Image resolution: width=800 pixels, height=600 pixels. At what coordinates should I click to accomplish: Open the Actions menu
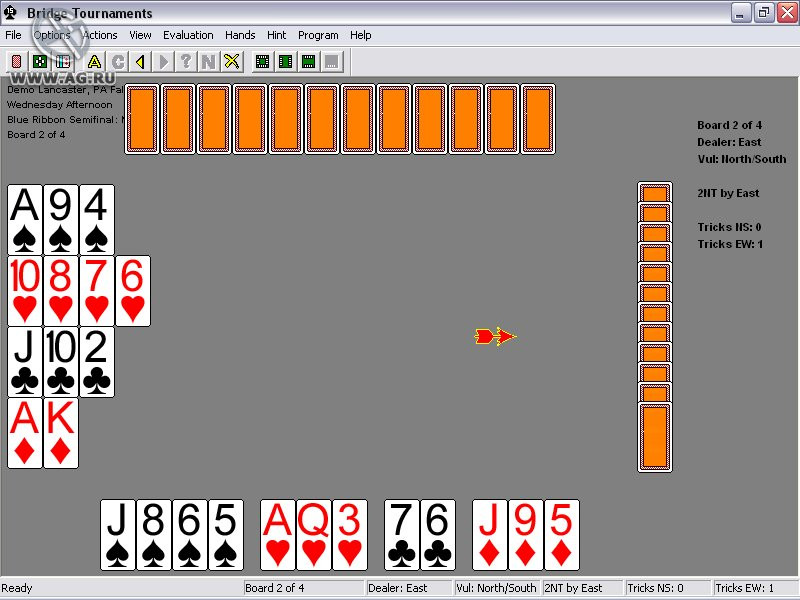pos(100,35)
